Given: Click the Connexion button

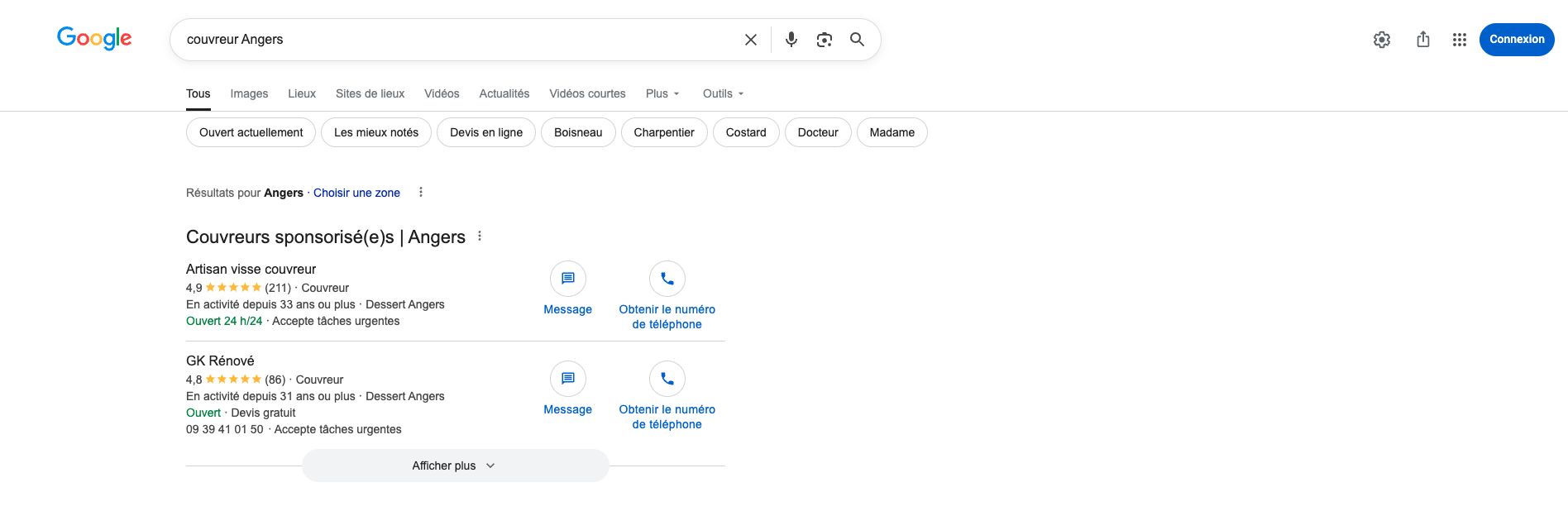Looking at the screenshot, I should [x=1517, y=40].
